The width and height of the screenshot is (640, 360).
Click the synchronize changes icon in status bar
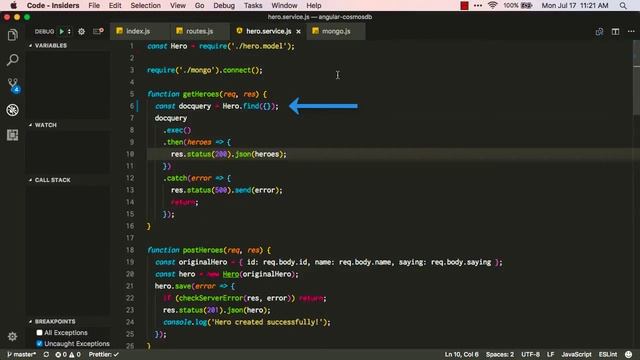[46, 355]
